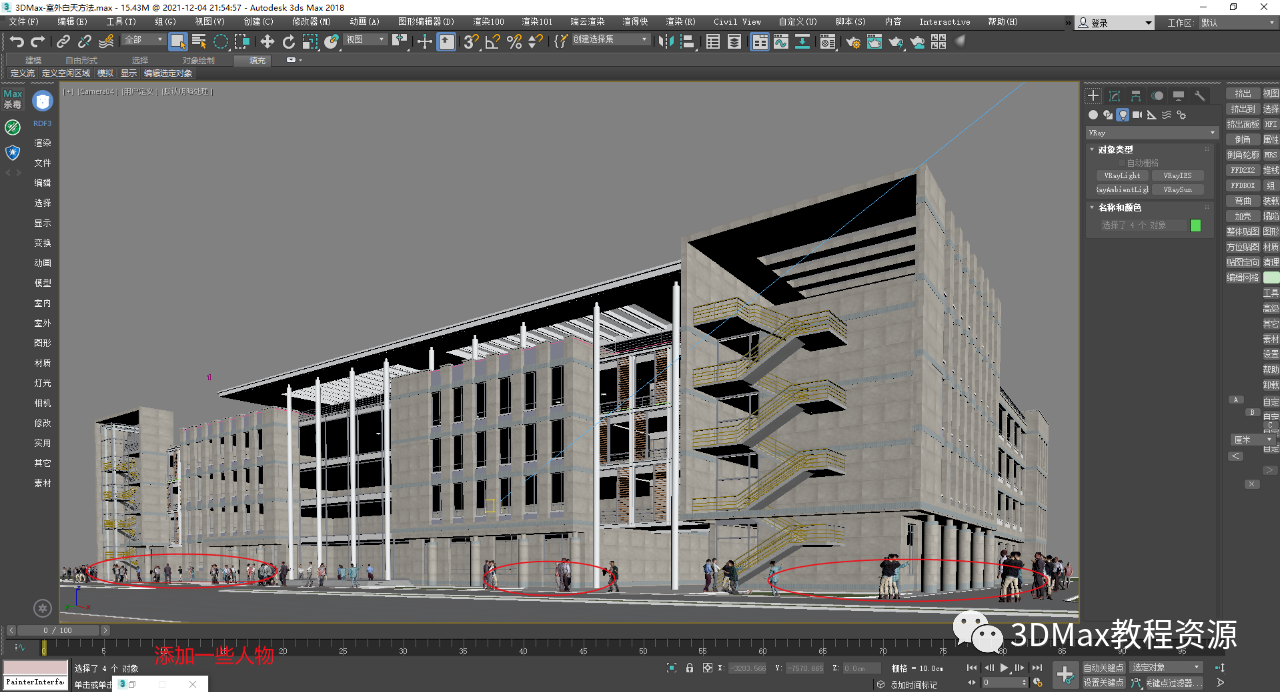Select the Link tool icon
Screen dimensions: 1280x692
[62, 41]
